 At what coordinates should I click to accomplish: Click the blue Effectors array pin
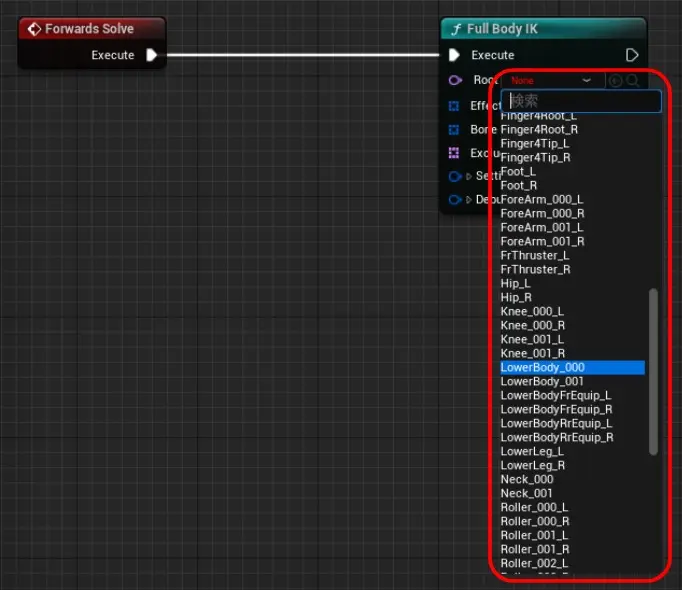point(455,106)
